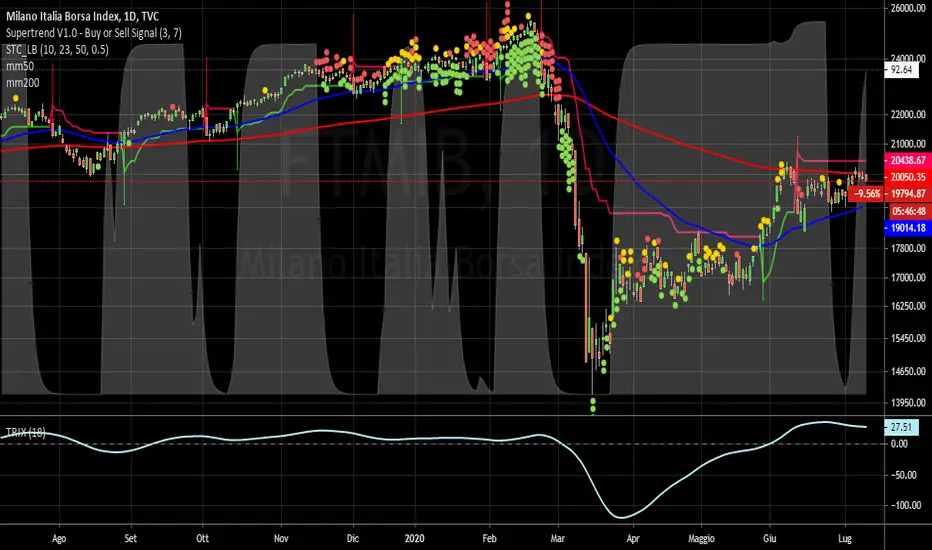Click the Mar label on time axis
The width and height of the screenshot is (932, 550).
pyautogui.click(x=556, y=536)
